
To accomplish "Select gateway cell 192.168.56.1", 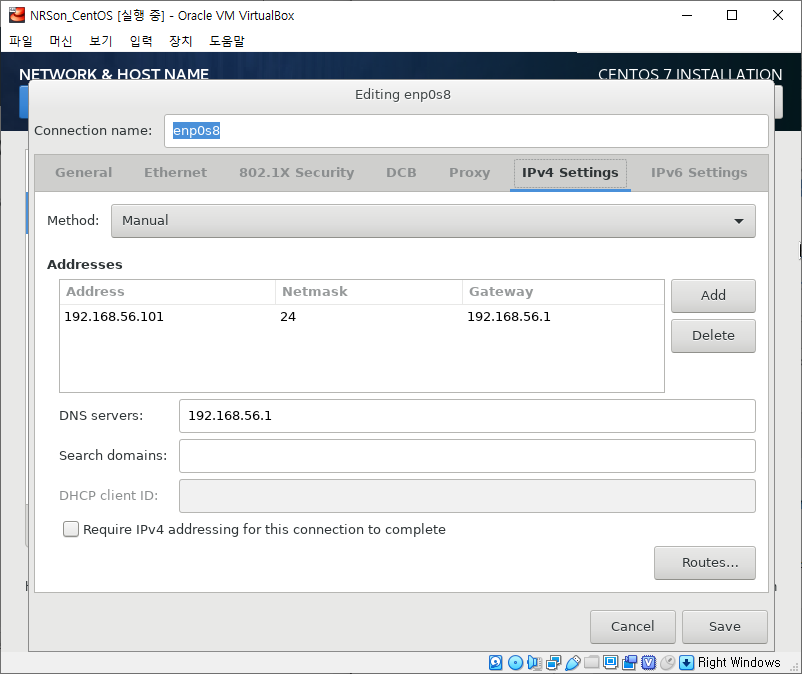I will (x=509, y=317).
